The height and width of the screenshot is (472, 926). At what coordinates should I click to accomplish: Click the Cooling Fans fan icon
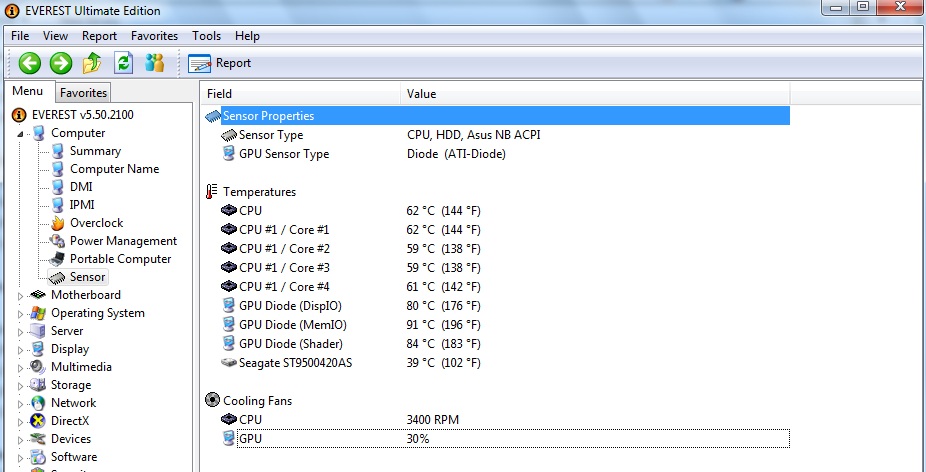212,400
